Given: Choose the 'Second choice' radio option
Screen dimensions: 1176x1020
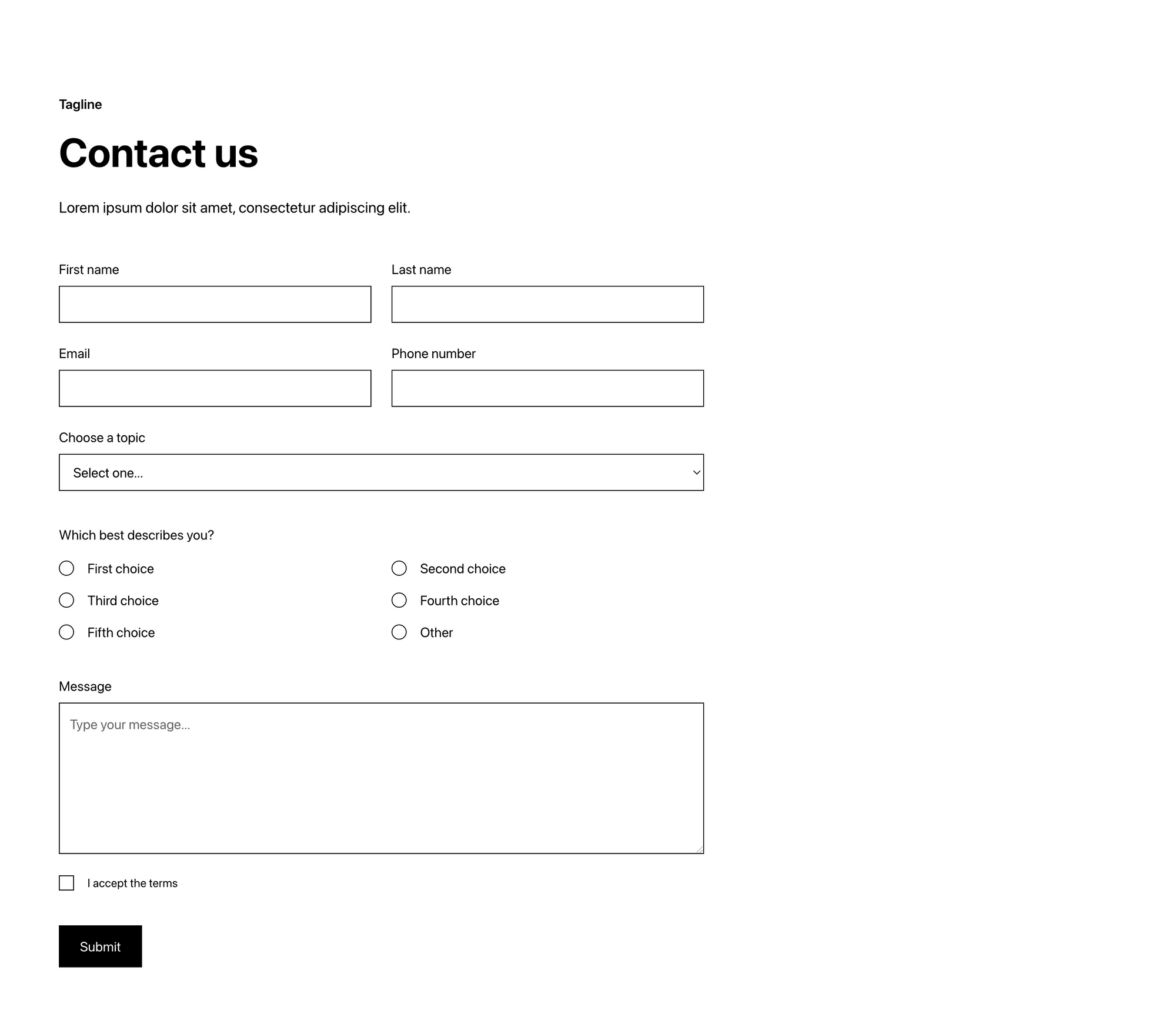Looking at the screenshot, I should click(399, 568).
